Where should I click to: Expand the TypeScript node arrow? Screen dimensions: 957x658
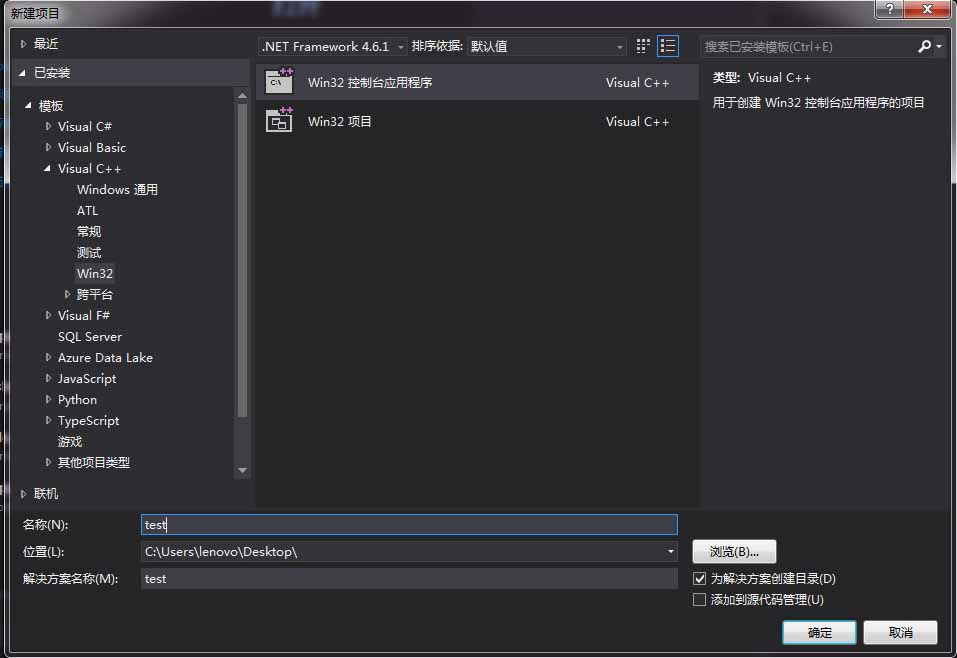pyautogui.click(x=48, y=420)
